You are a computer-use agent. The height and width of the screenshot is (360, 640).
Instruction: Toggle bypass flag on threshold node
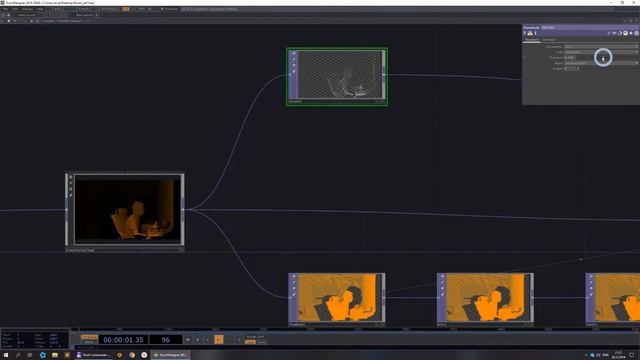[293, 65]
